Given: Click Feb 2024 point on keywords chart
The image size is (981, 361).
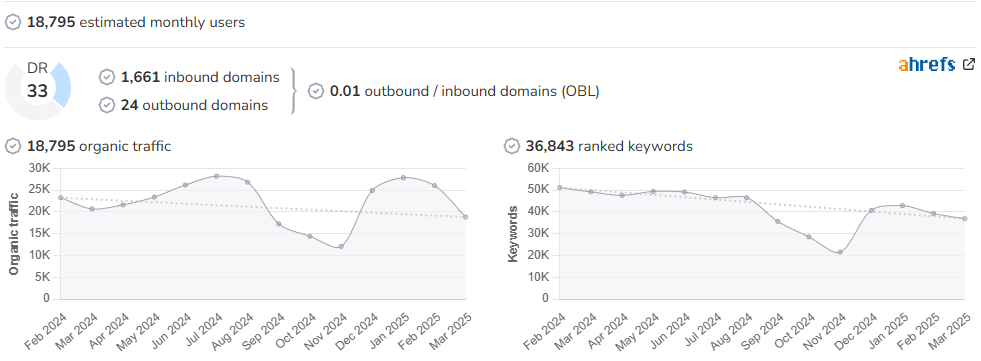Looking at the screenshot, I should 559,188.
